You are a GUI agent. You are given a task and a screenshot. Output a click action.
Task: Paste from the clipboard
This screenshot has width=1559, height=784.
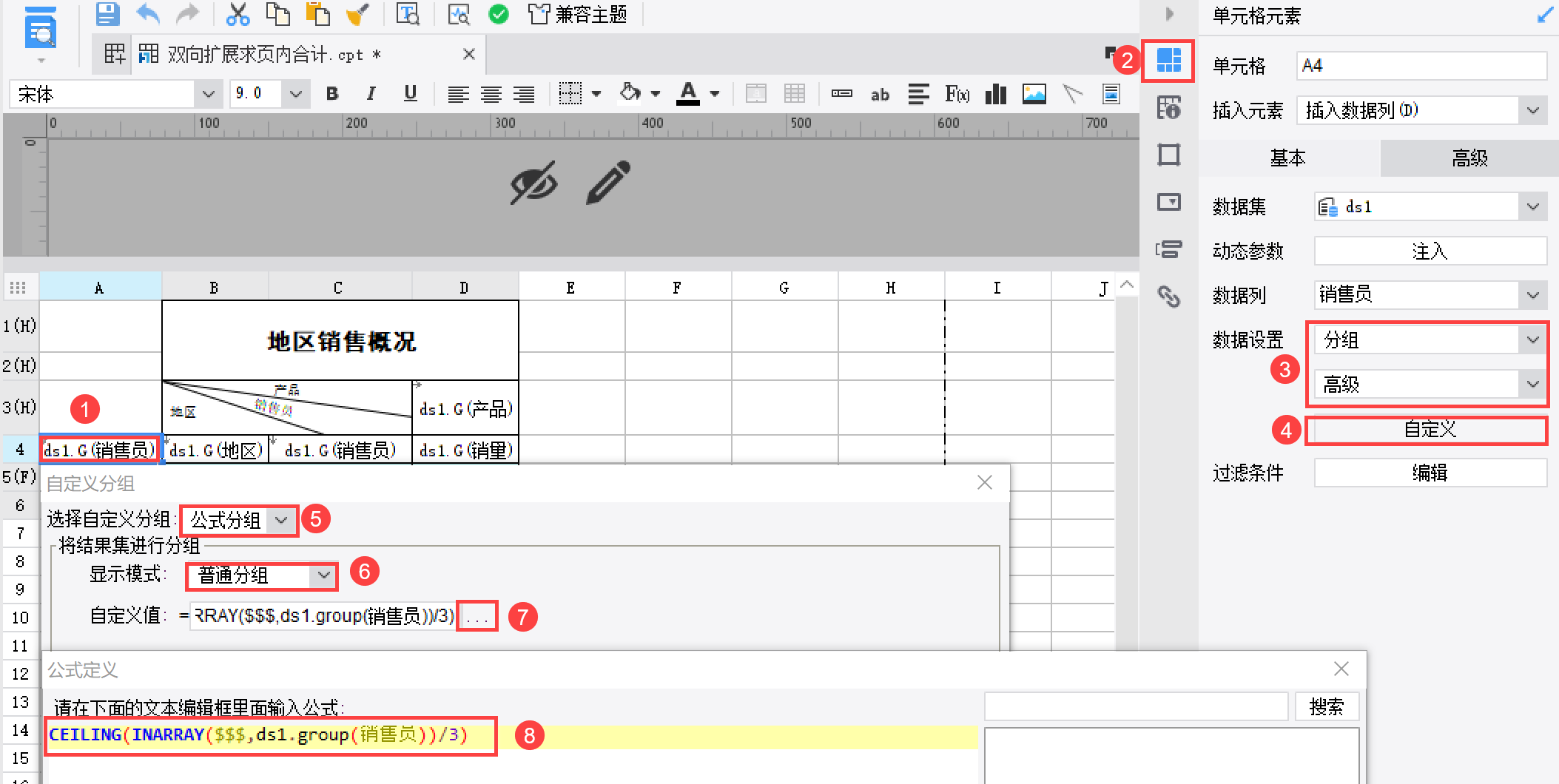[x=317, y=14]
